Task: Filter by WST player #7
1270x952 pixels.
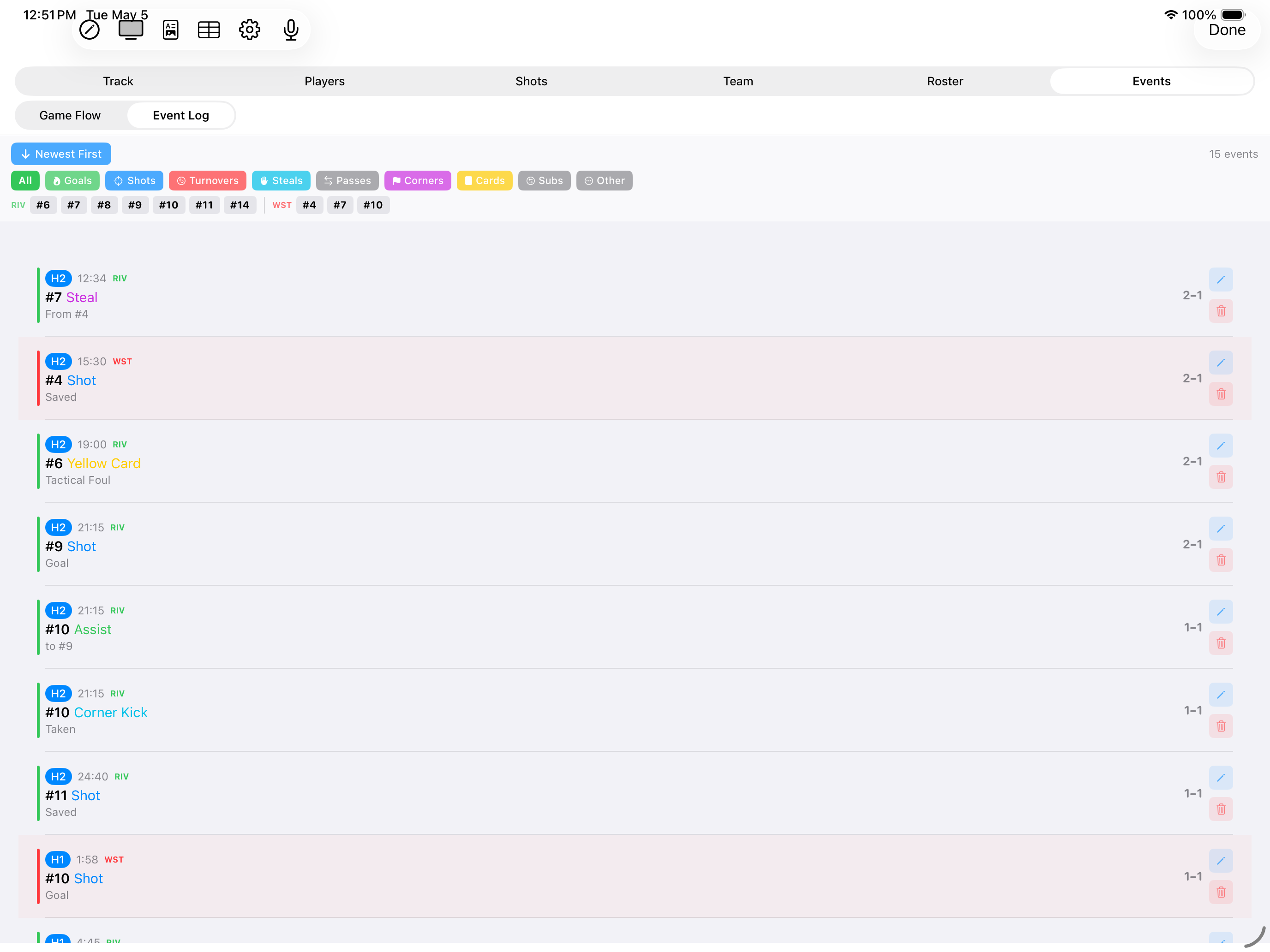Action: 341,205
